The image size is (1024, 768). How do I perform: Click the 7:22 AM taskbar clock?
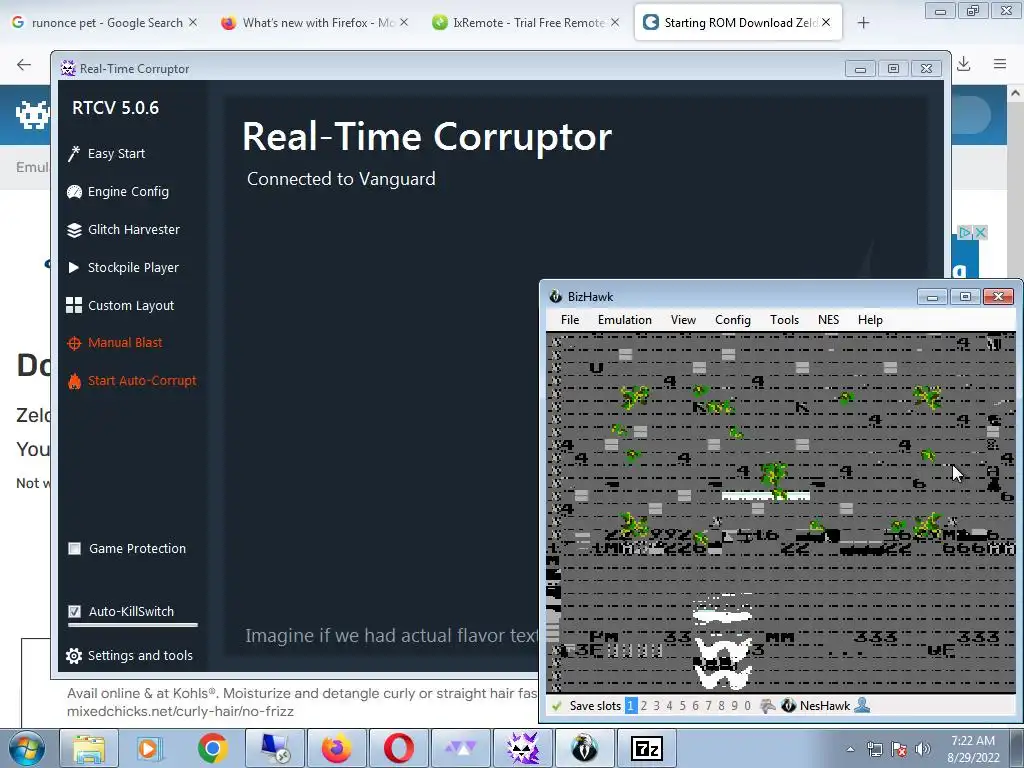(x=973, y=749)
